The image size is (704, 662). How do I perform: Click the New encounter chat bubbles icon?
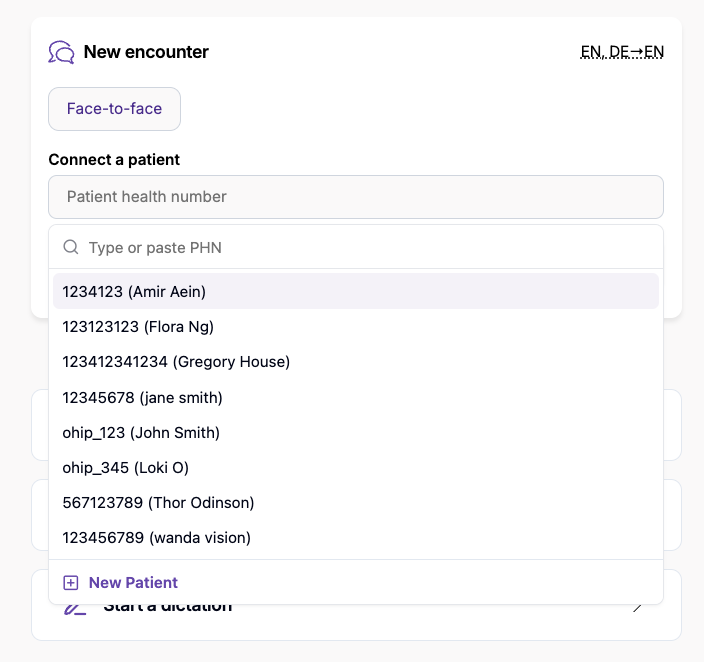click(x=61, y=52)
